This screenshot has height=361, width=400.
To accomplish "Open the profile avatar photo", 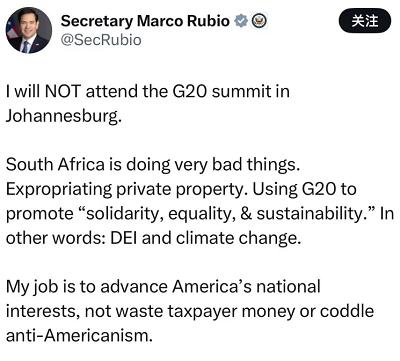I will point(29,30).
